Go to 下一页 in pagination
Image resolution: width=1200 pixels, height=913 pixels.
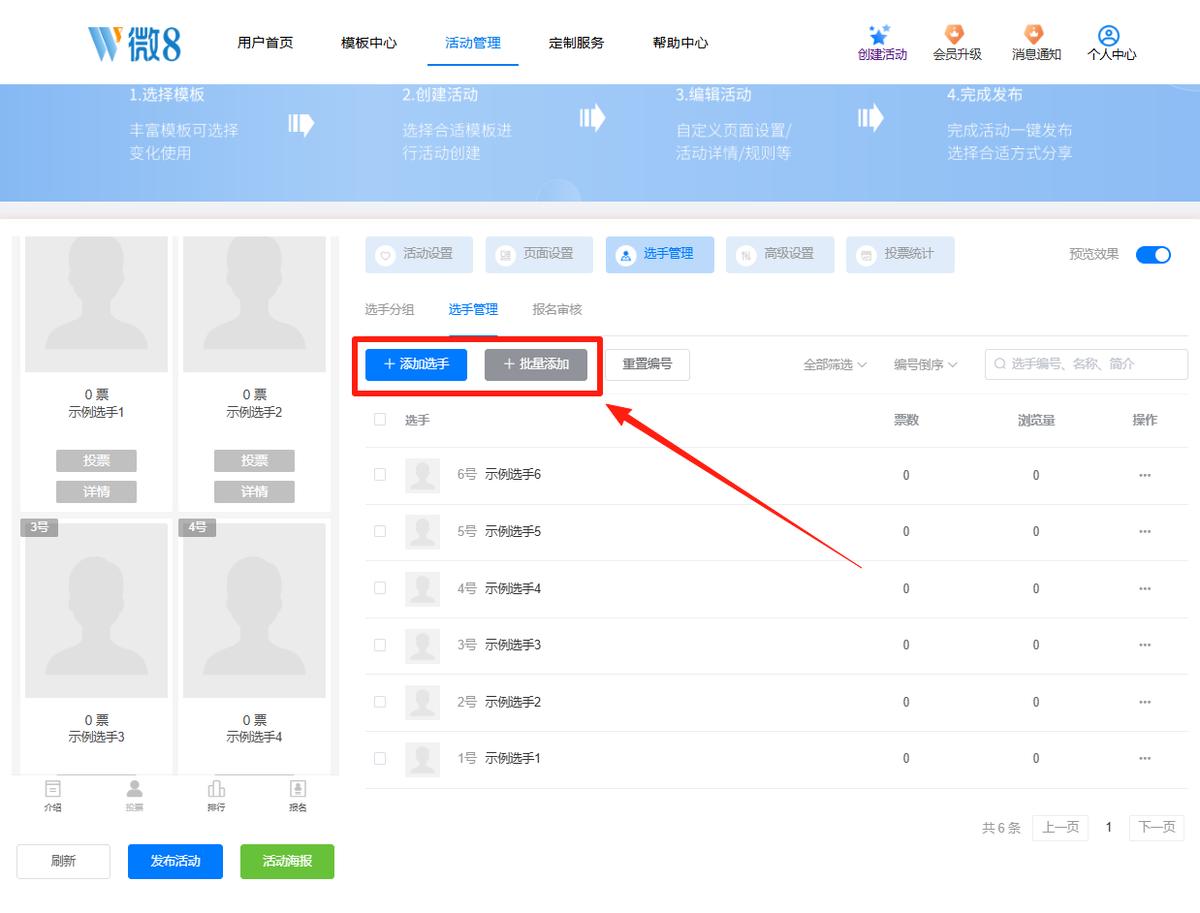[1157, 828]
